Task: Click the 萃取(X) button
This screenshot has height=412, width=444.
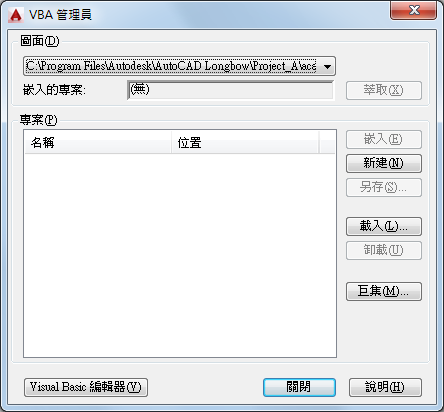Action: point(384,90)
